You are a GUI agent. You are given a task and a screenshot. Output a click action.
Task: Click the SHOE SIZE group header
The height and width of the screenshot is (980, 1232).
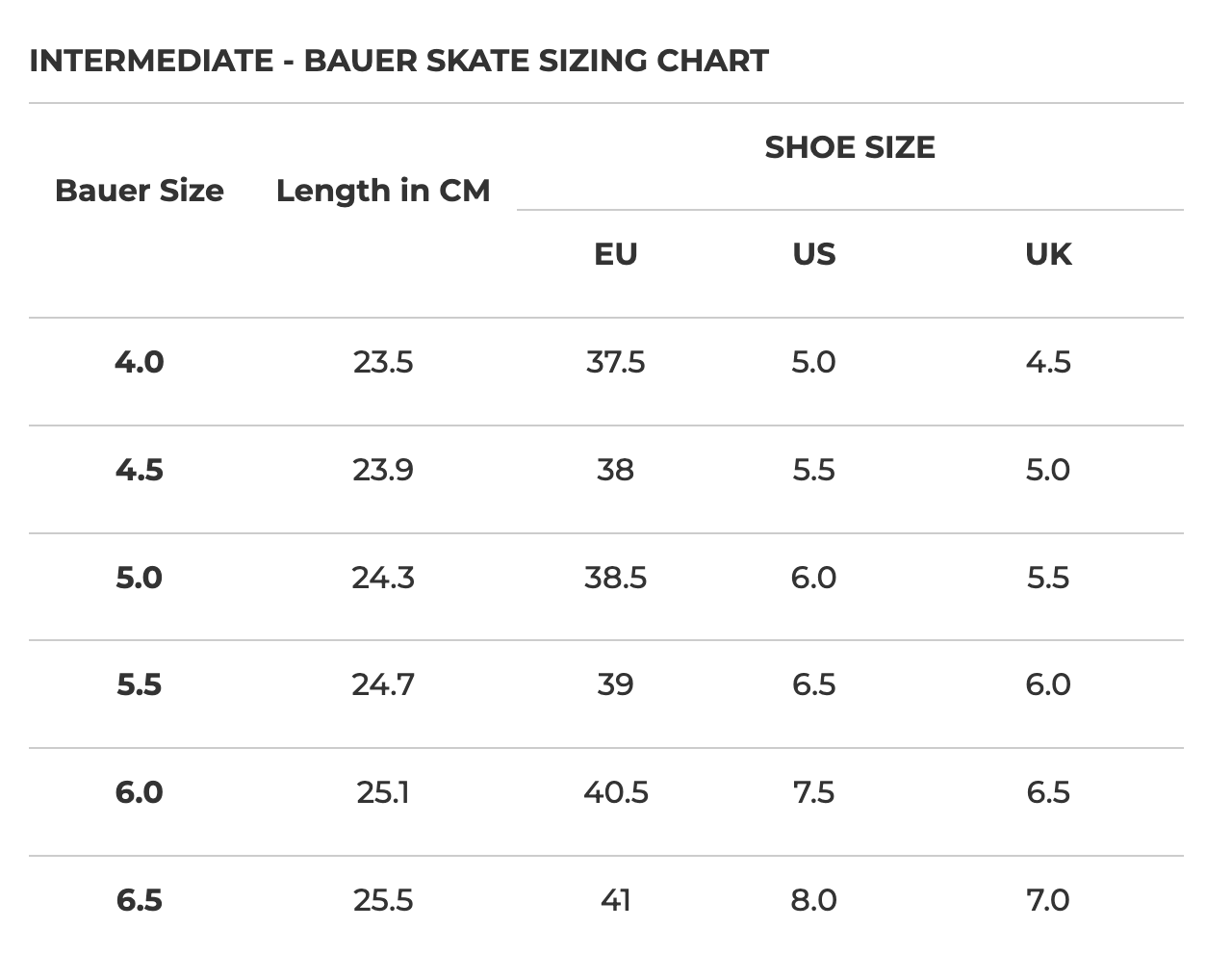coord(850,147)
